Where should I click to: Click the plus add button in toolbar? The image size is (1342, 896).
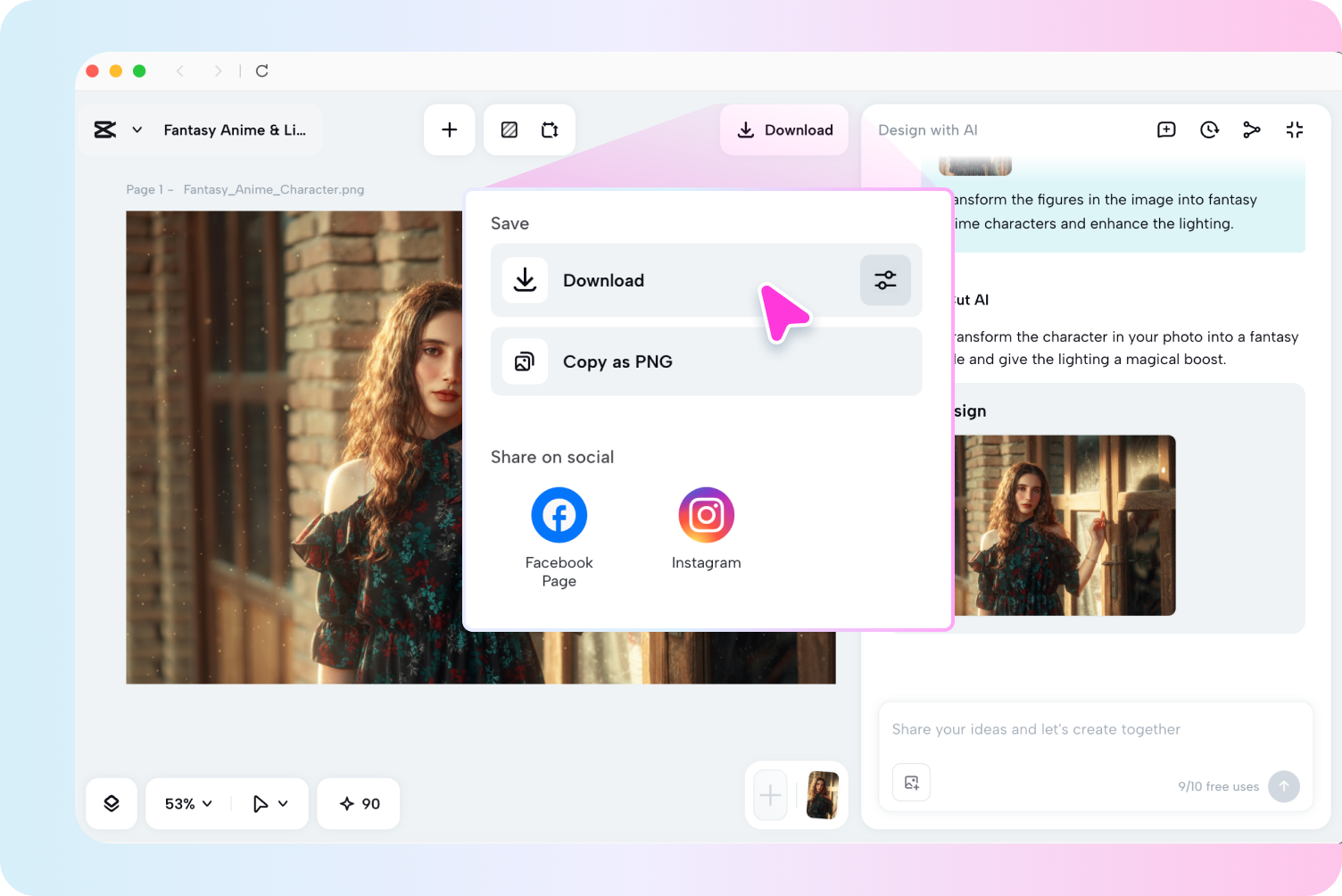point(450,130)
